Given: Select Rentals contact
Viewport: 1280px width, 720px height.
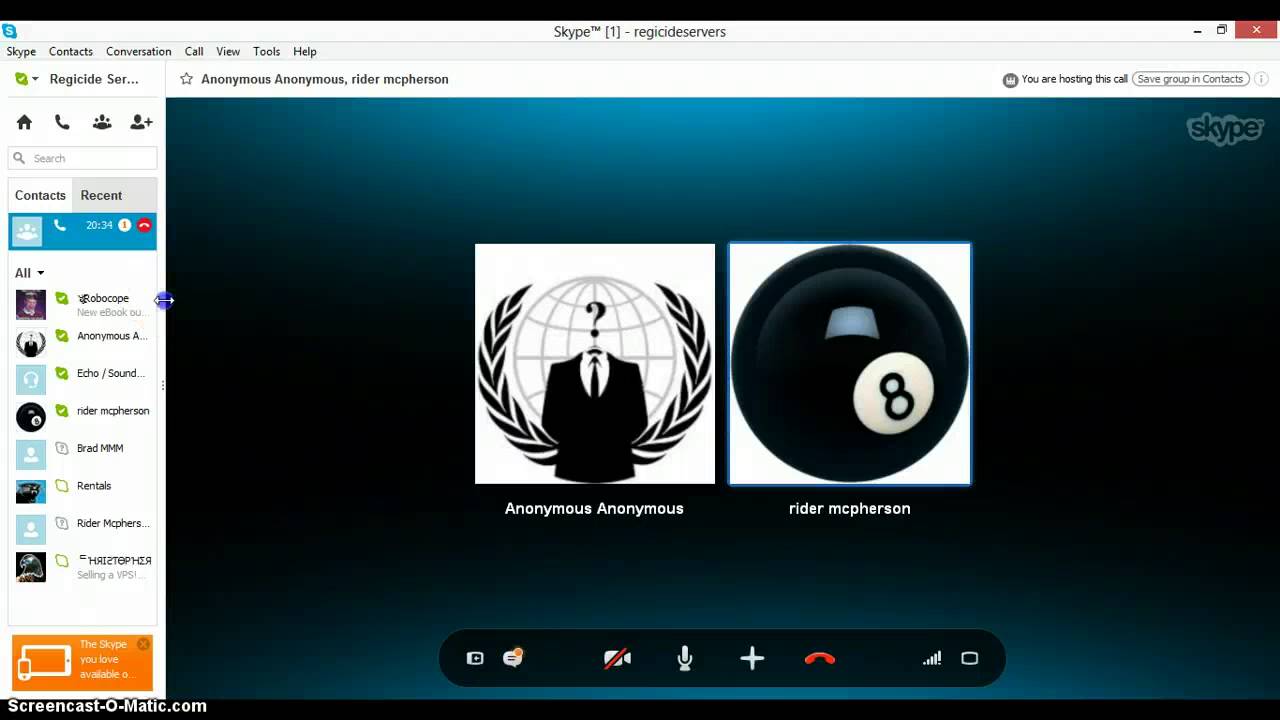Looking at the screenshot, I should (83, 492).
